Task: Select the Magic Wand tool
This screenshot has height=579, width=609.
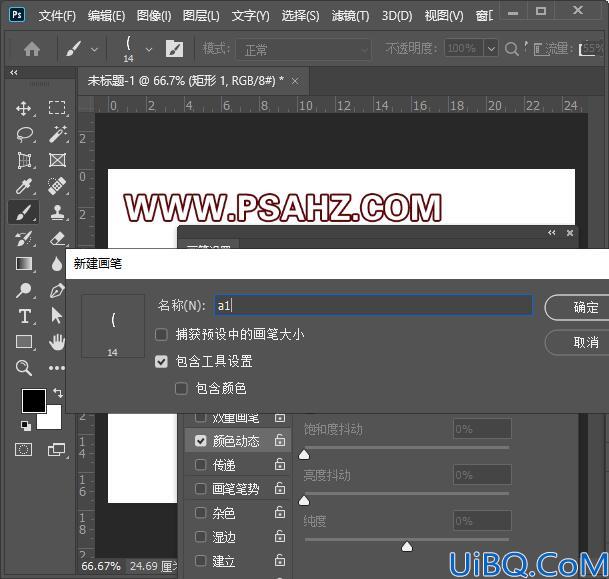Action: (57, 134)
